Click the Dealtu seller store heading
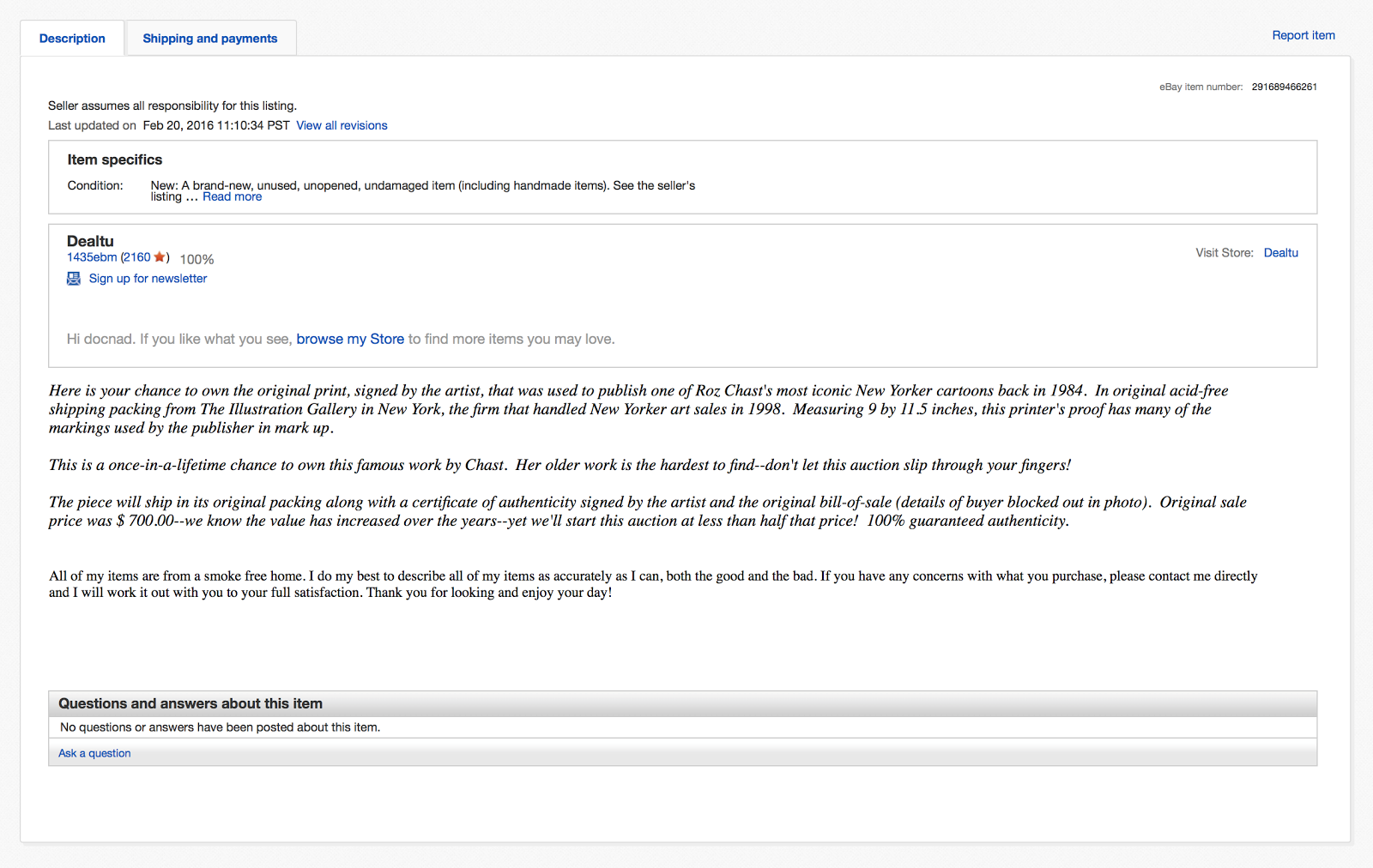 (90, 241)
